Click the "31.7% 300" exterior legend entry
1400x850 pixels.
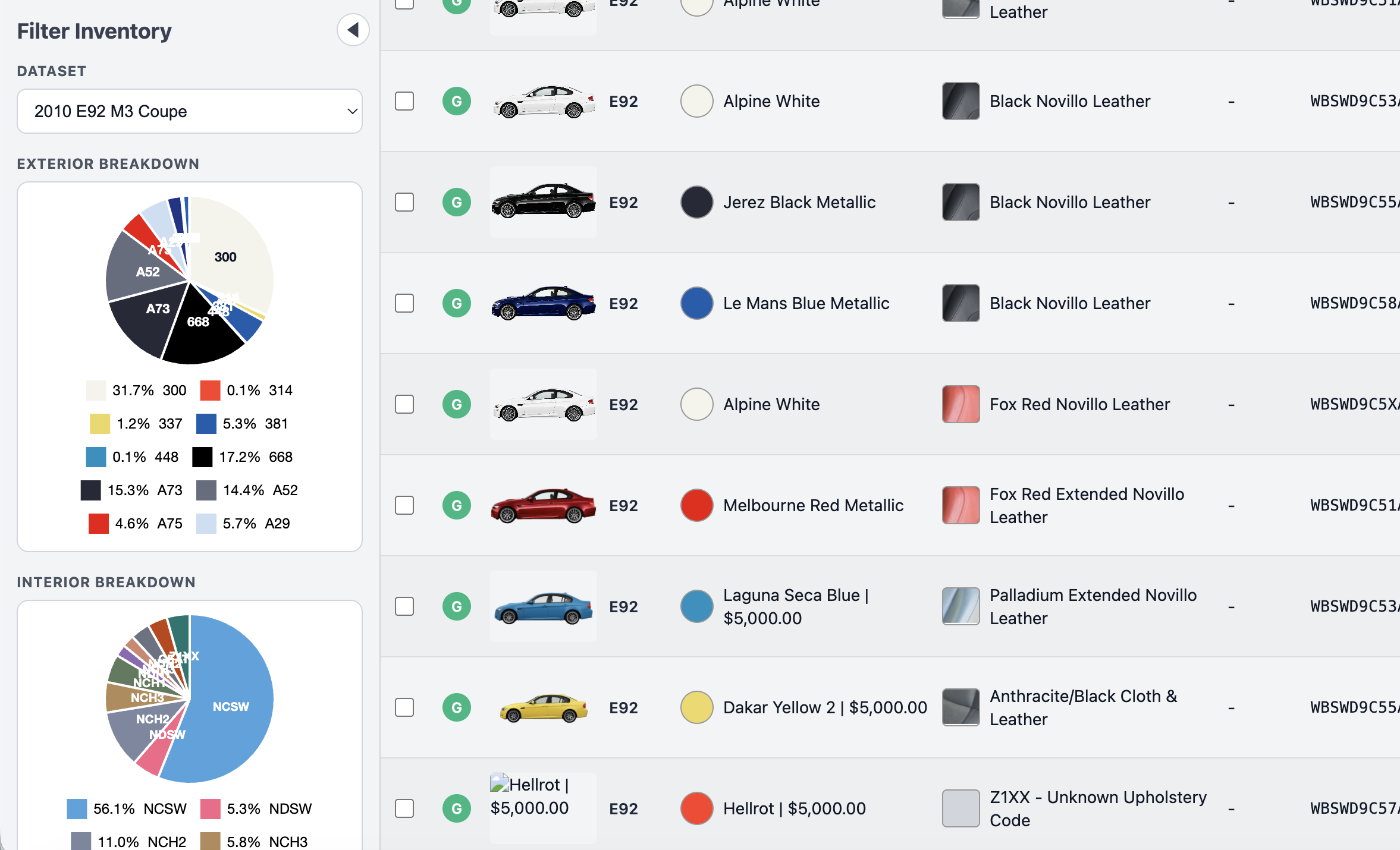tap(136, 391)
